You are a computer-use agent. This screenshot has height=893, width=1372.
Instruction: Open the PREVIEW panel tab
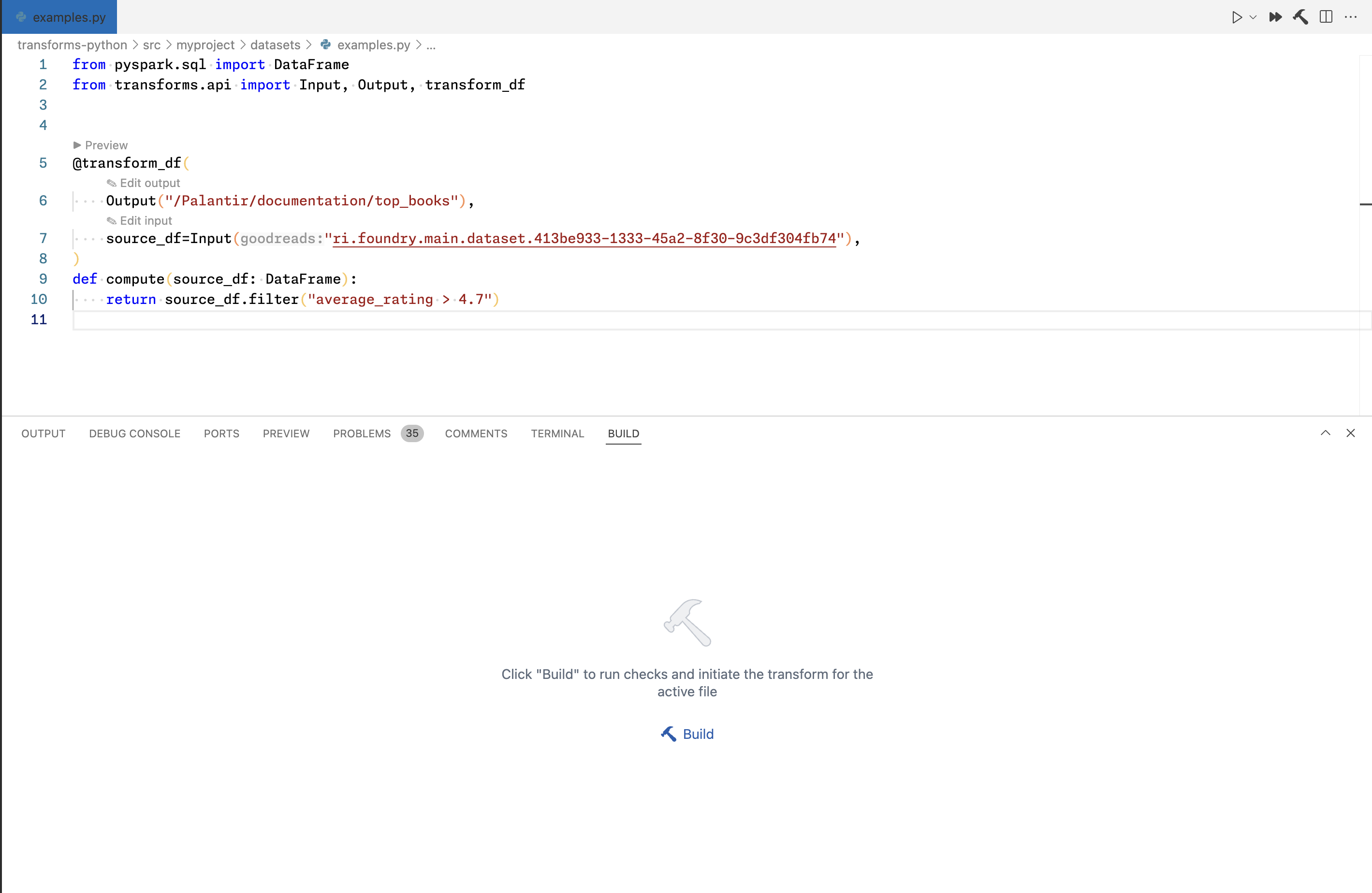[286, 433]
